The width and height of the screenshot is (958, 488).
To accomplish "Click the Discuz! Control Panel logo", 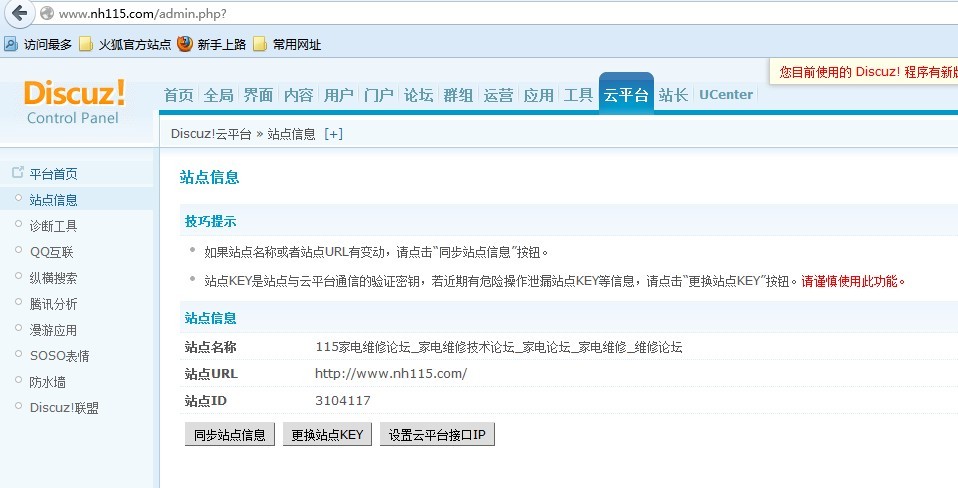I will point(74,101).
